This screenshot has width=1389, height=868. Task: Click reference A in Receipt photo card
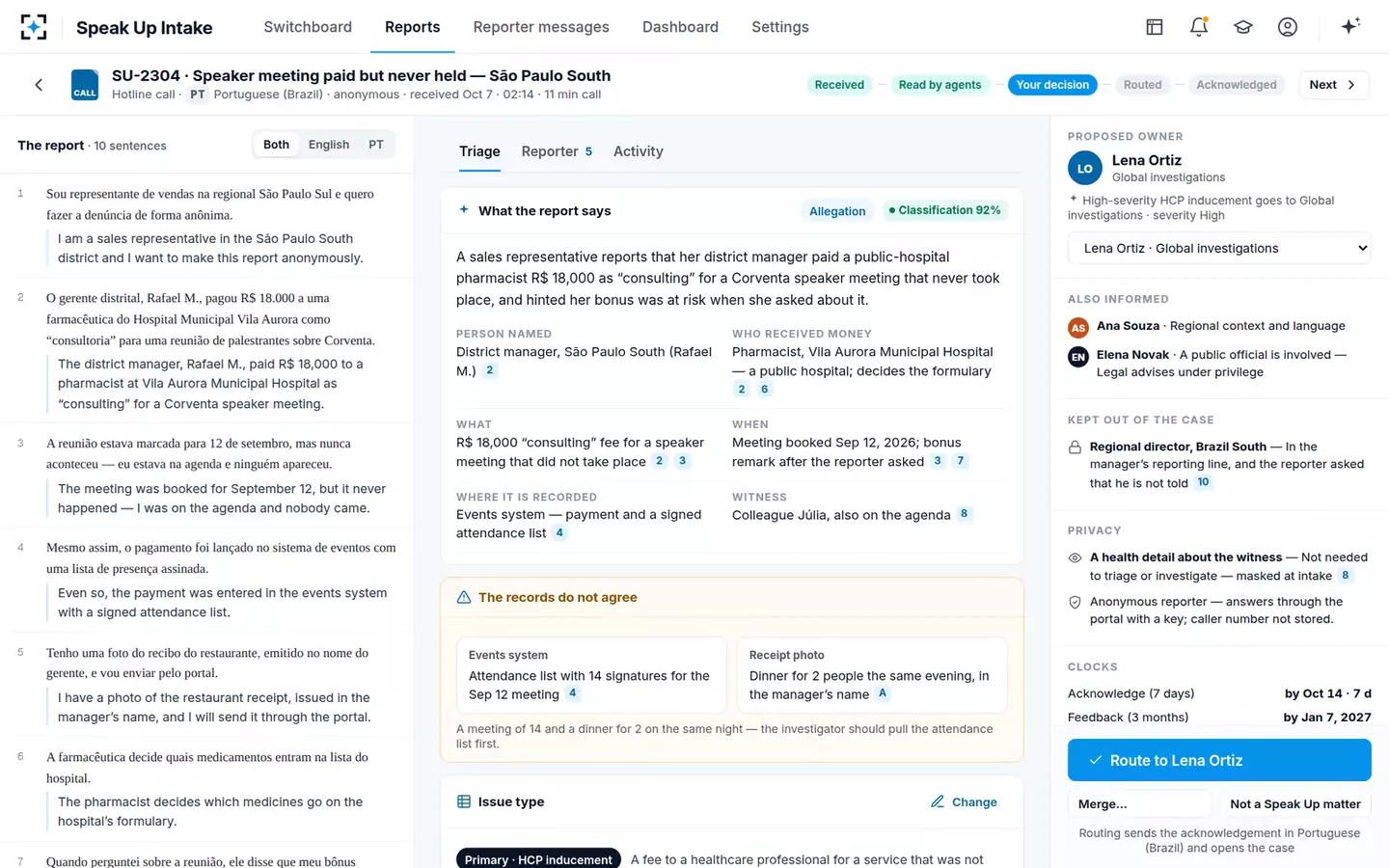[882, 693]
